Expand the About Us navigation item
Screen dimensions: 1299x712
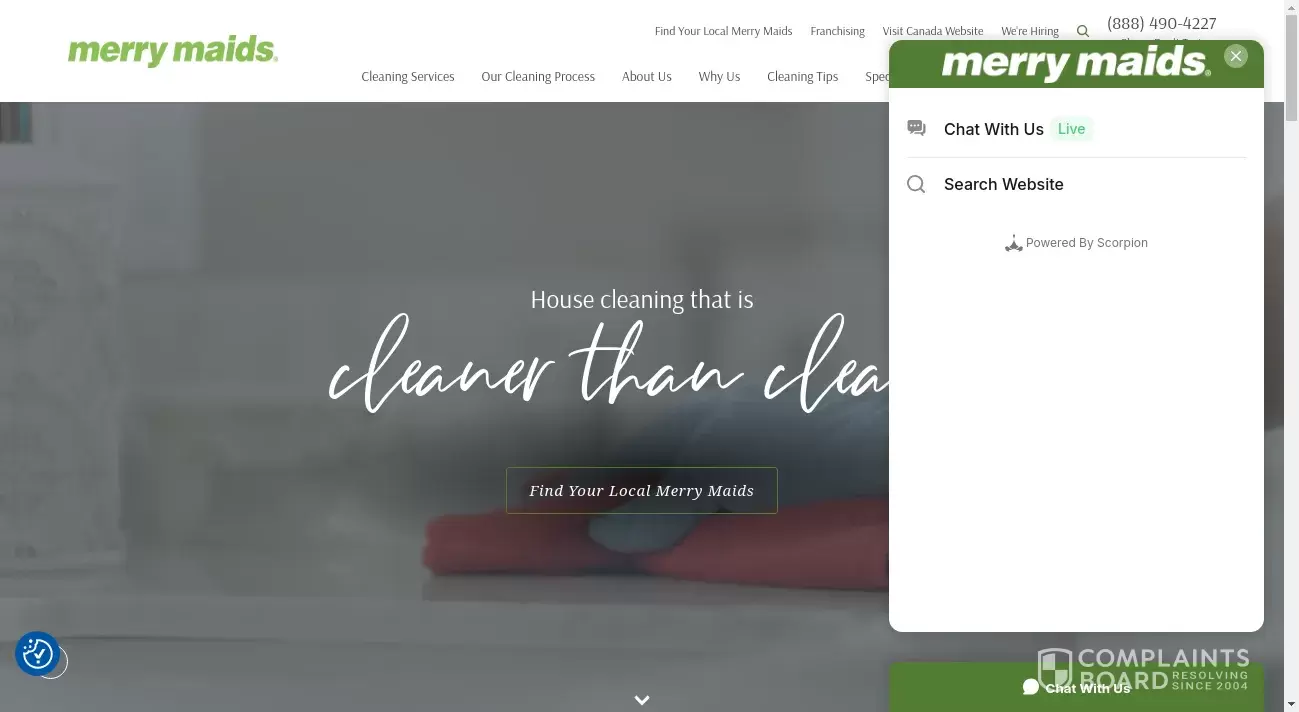(x=647, y=76)
